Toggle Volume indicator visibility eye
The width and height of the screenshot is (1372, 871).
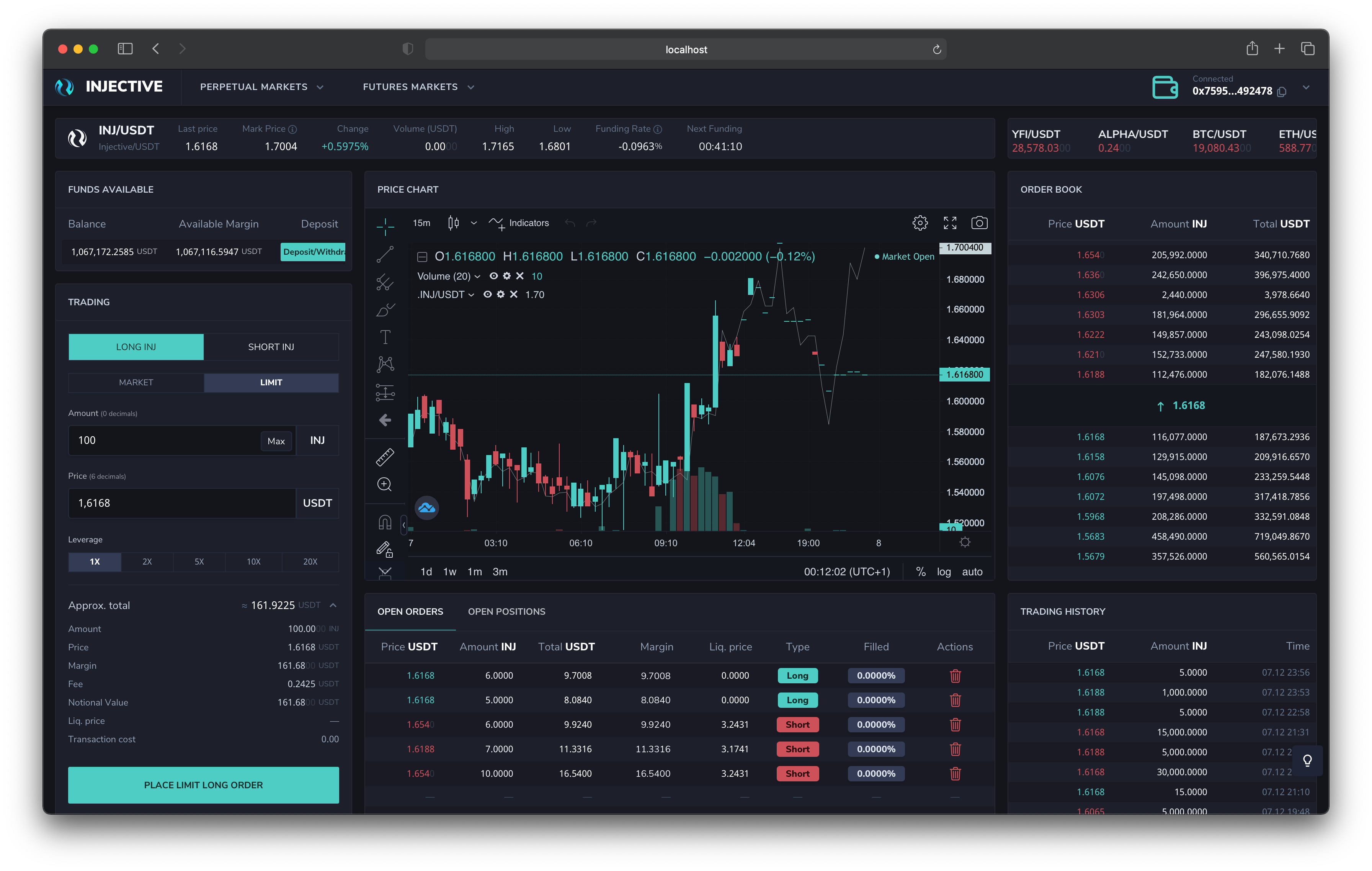[493, 276]
